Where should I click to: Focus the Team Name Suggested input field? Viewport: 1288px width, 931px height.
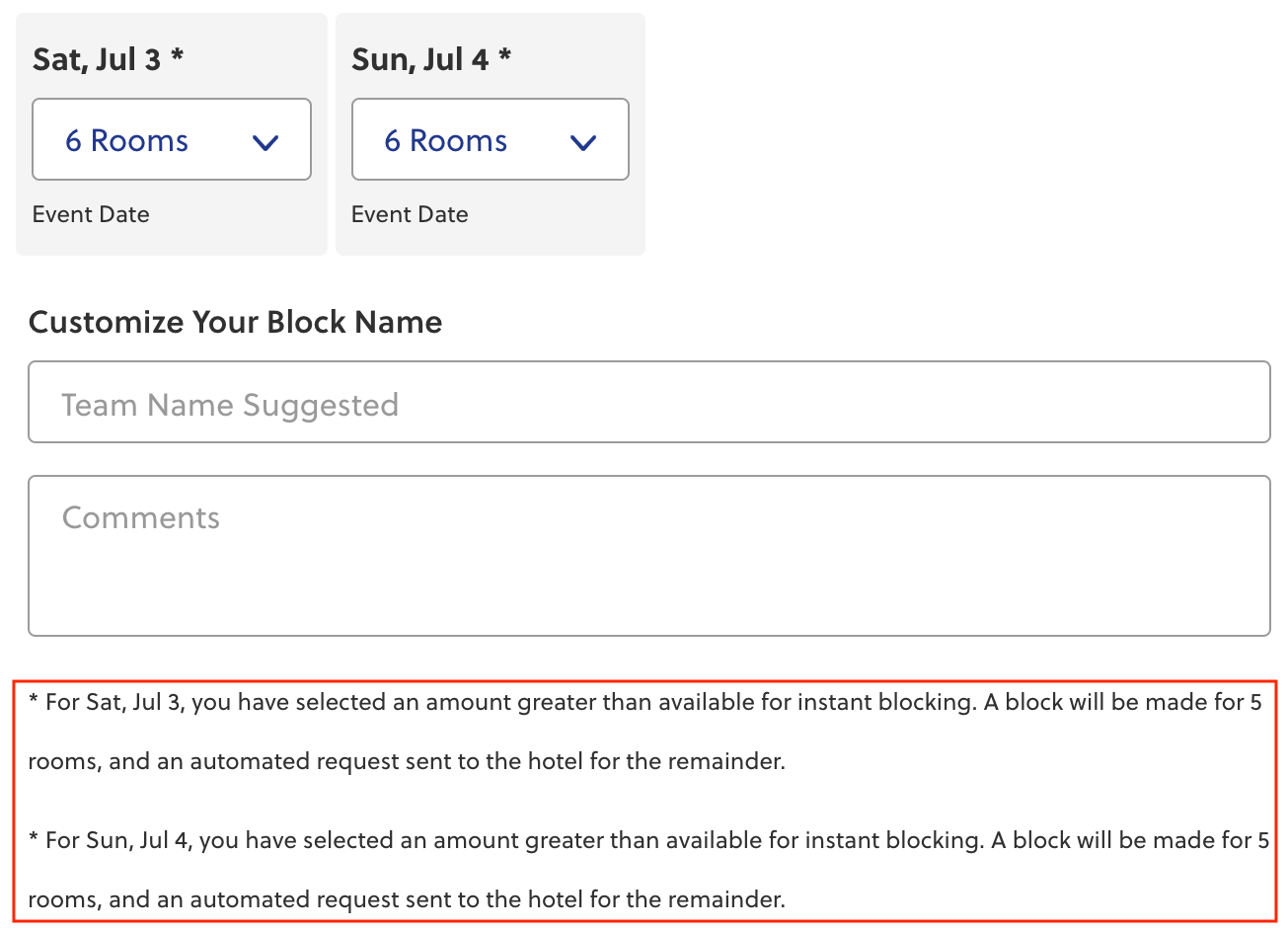648,402
